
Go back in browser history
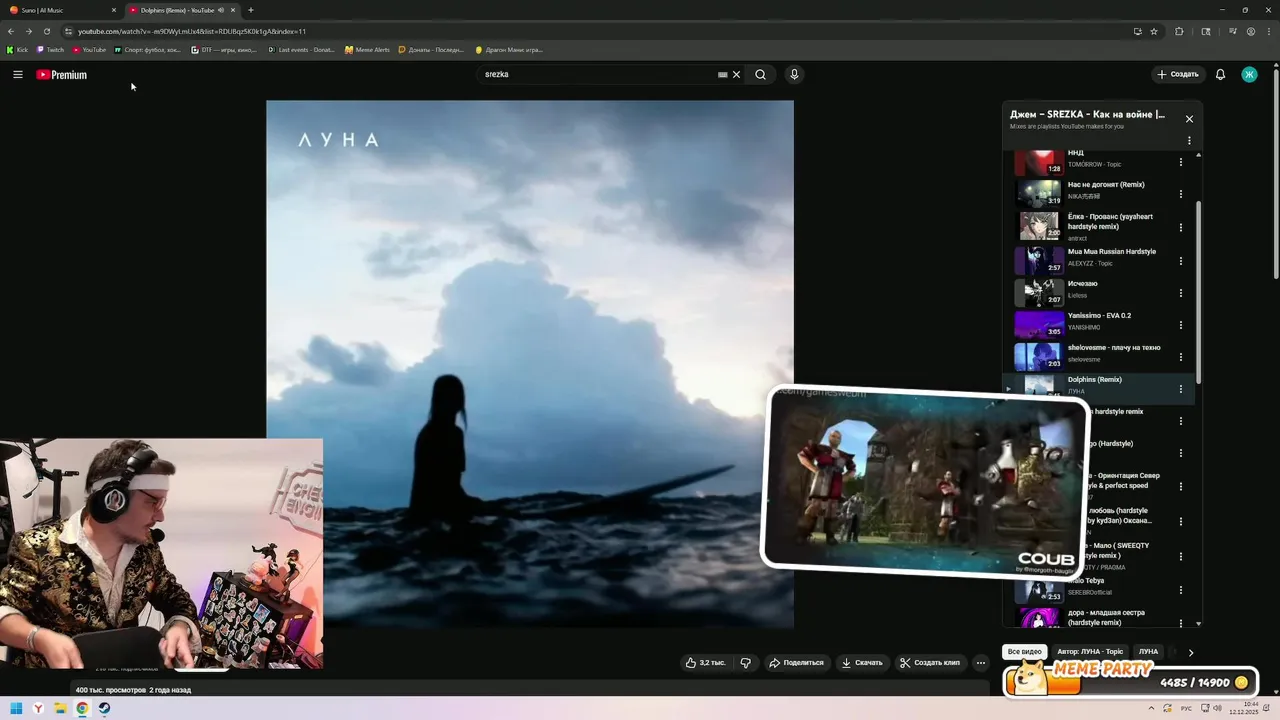(11, 31)
